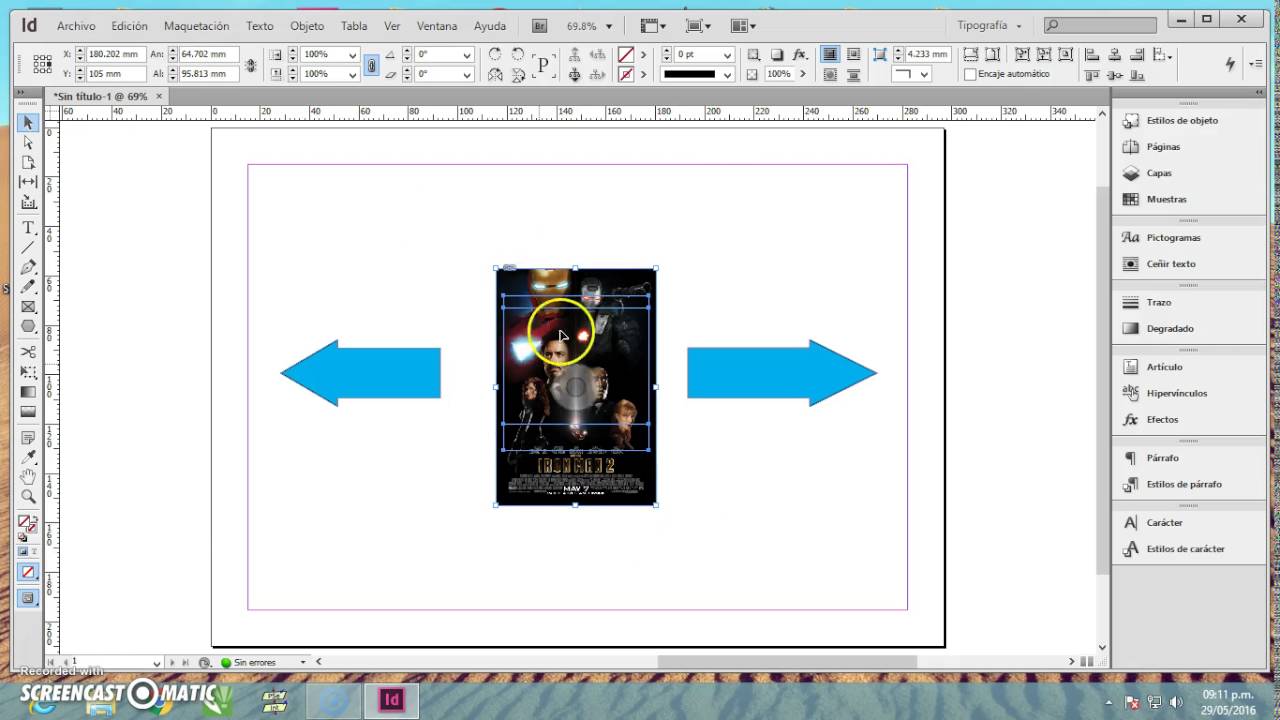Select the Gap tool
This screenshot has height=720, width=1280.
pyautogui.click(x=28, y=182)
